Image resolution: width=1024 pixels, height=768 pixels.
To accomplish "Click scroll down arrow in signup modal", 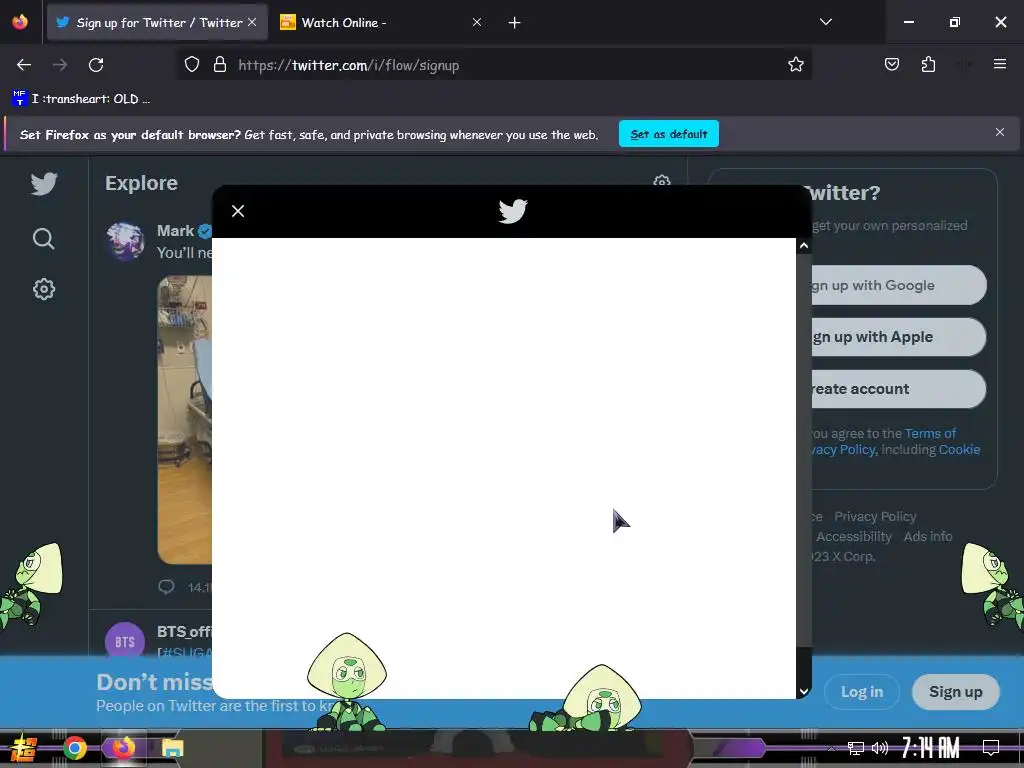I will pos(804,691).
